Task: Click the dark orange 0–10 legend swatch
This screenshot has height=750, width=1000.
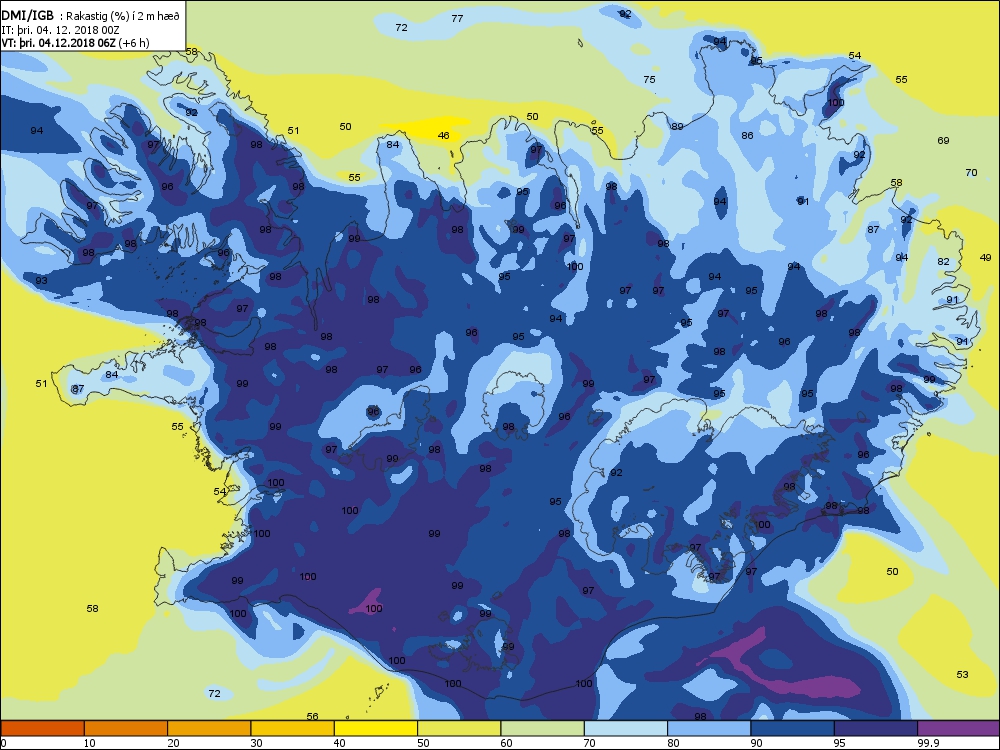Action: [42, 728]
